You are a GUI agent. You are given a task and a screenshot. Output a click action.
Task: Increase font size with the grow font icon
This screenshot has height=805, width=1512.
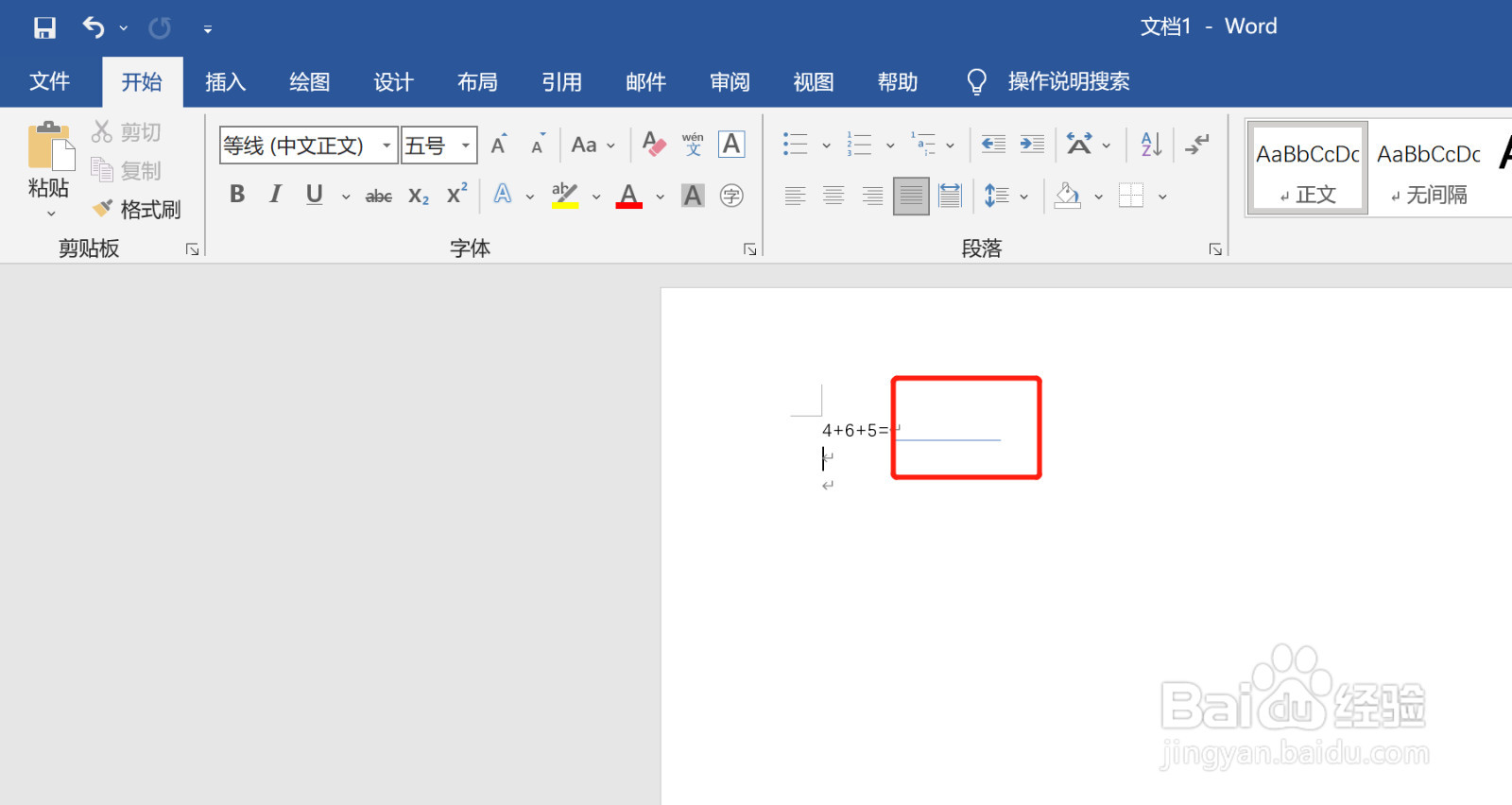tap(499, 144)
